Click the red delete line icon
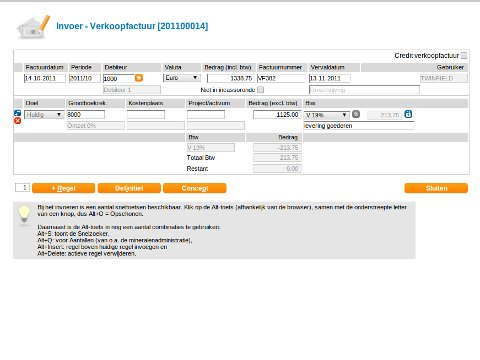The image size is (480, 360). coord(18,121)
